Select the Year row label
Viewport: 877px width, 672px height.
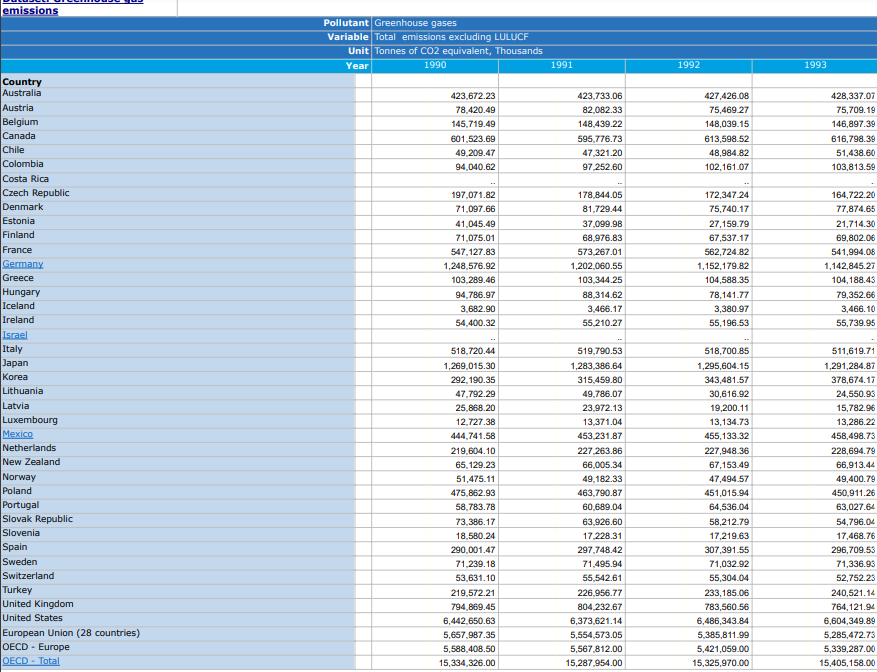click(x=357, y=65)
